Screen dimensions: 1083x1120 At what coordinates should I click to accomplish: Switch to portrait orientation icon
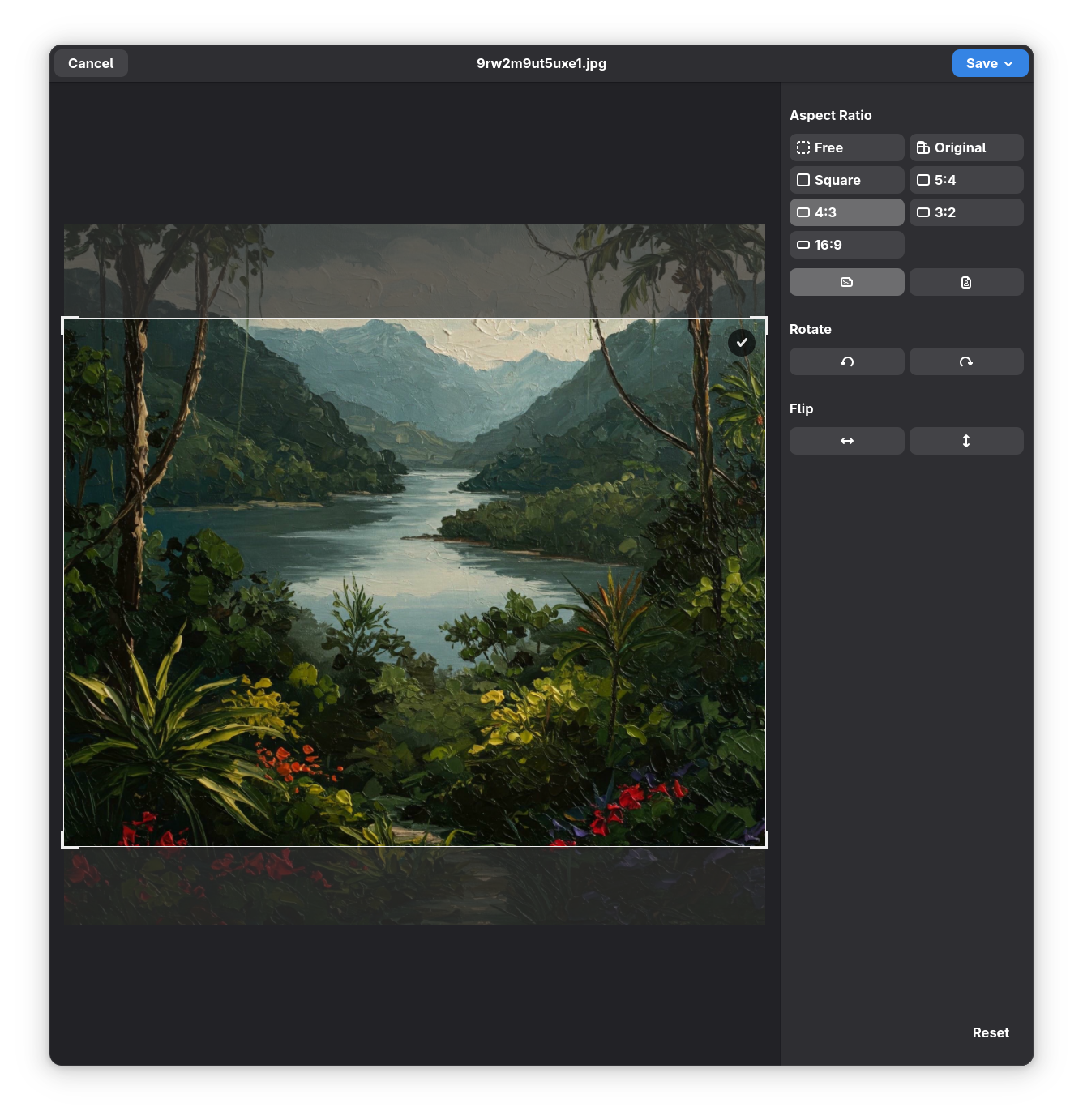point(965,282)
